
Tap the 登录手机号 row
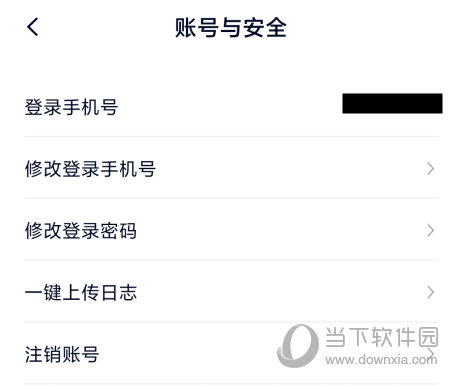coord(231,106)
